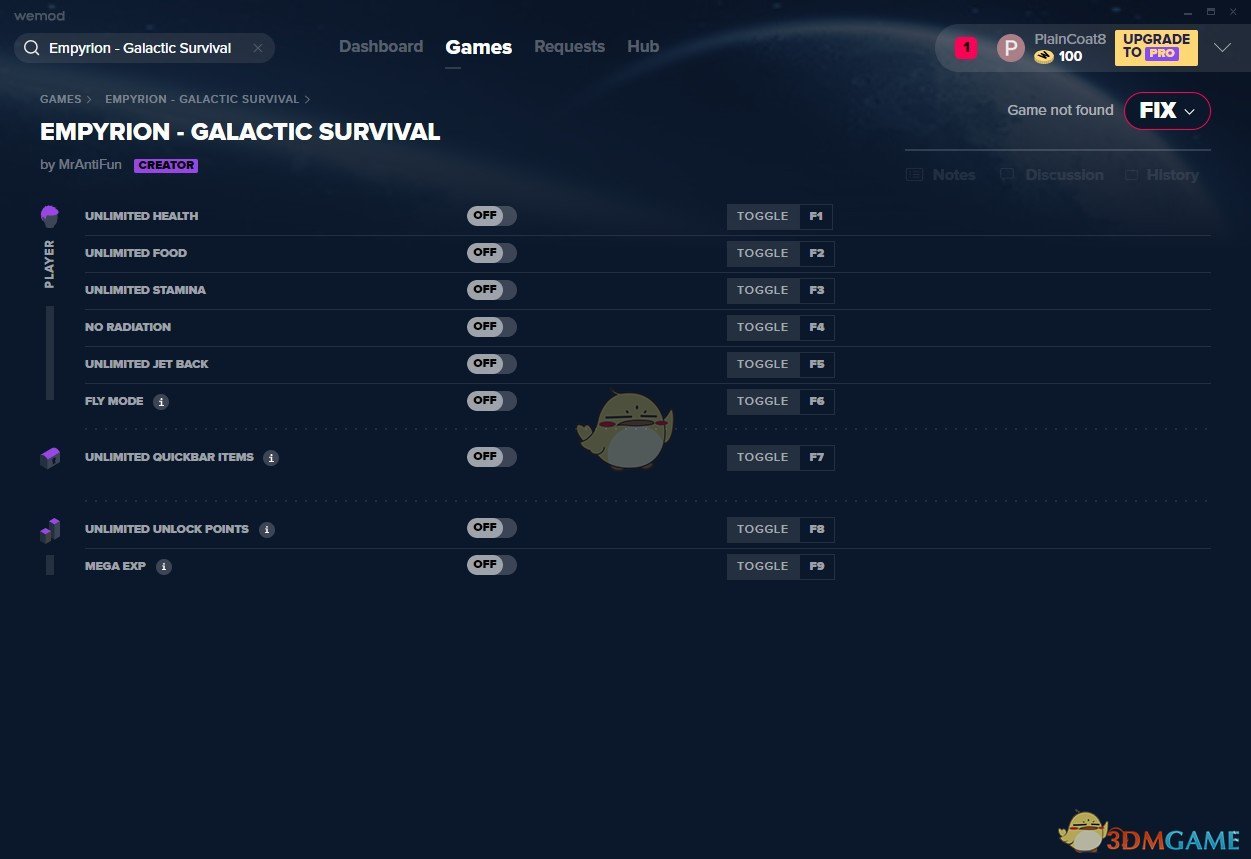Change the F6 hotkey binding
This screenshot has height=859, width=1251.
point(817,402)
